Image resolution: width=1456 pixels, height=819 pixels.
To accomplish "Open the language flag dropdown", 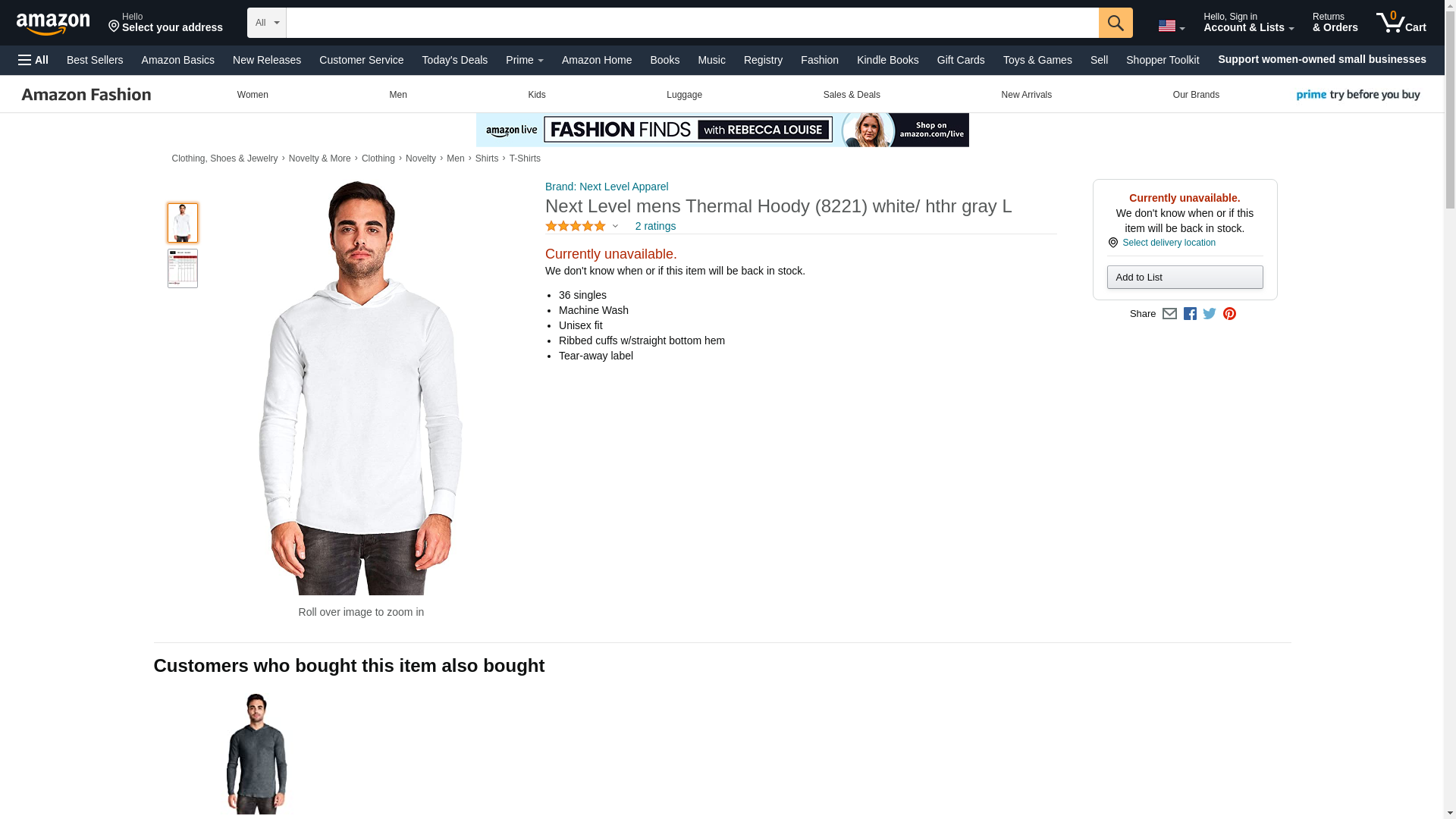I will (x=1172, y=26).
